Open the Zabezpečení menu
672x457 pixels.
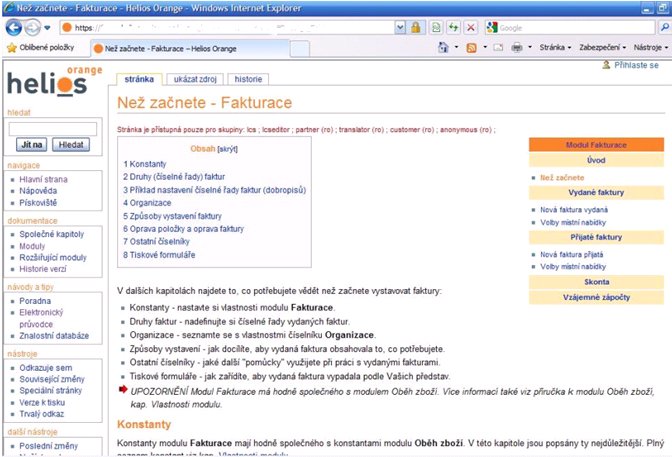(603, 47)
